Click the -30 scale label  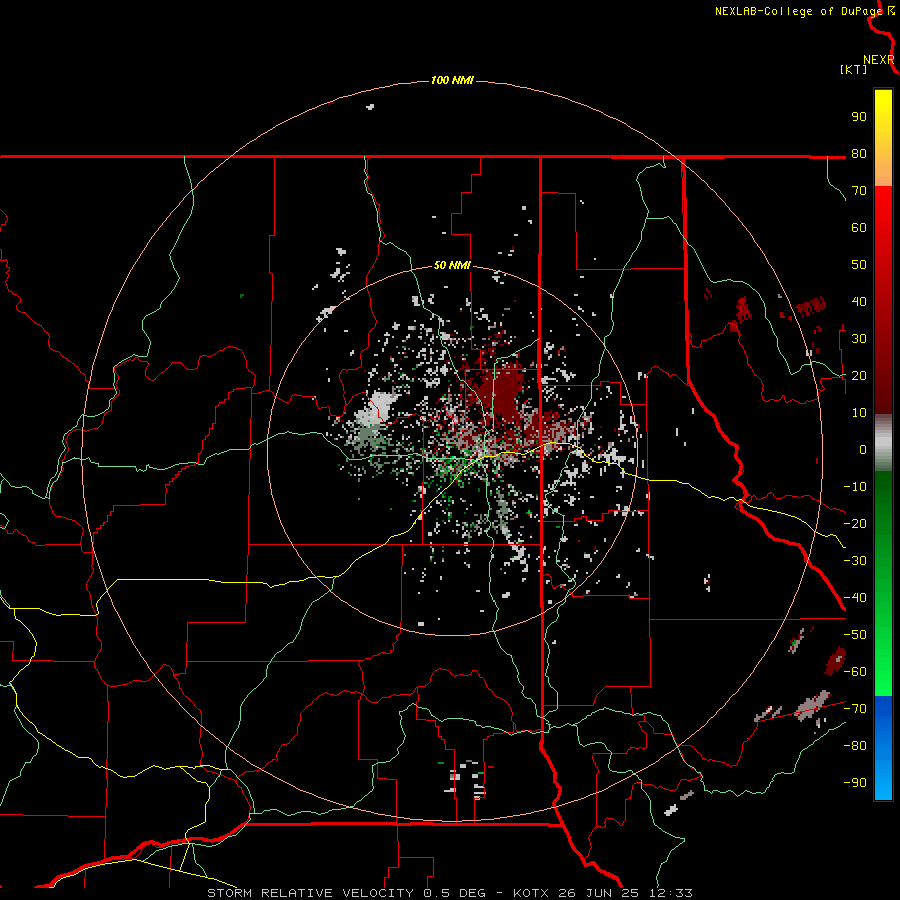tap(855, 561)
